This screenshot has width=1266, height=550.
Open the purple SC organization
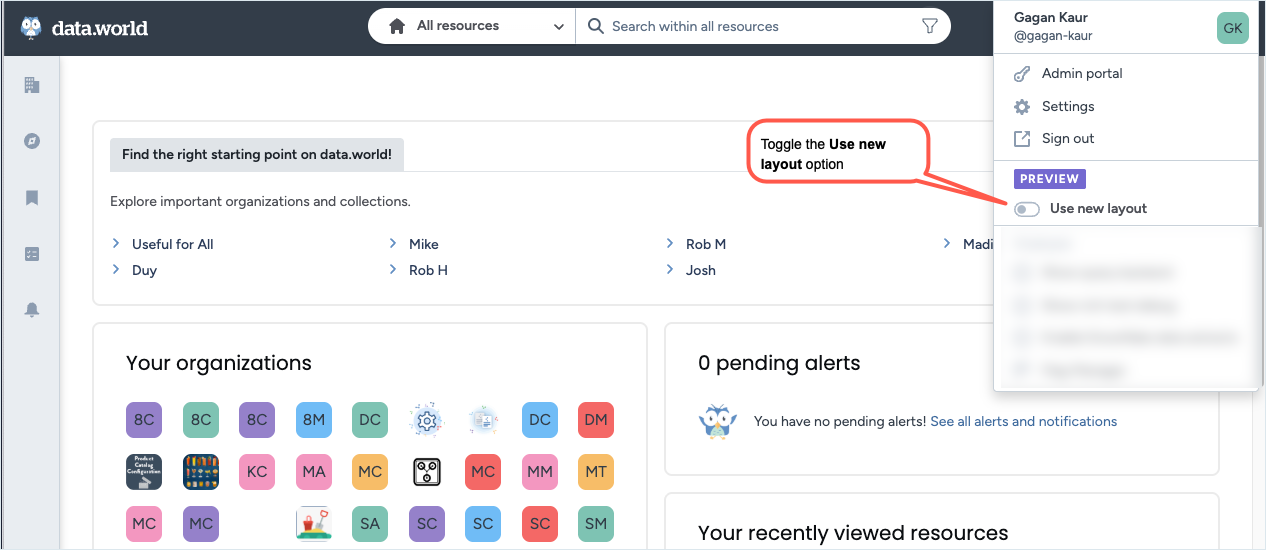[427, 524]
